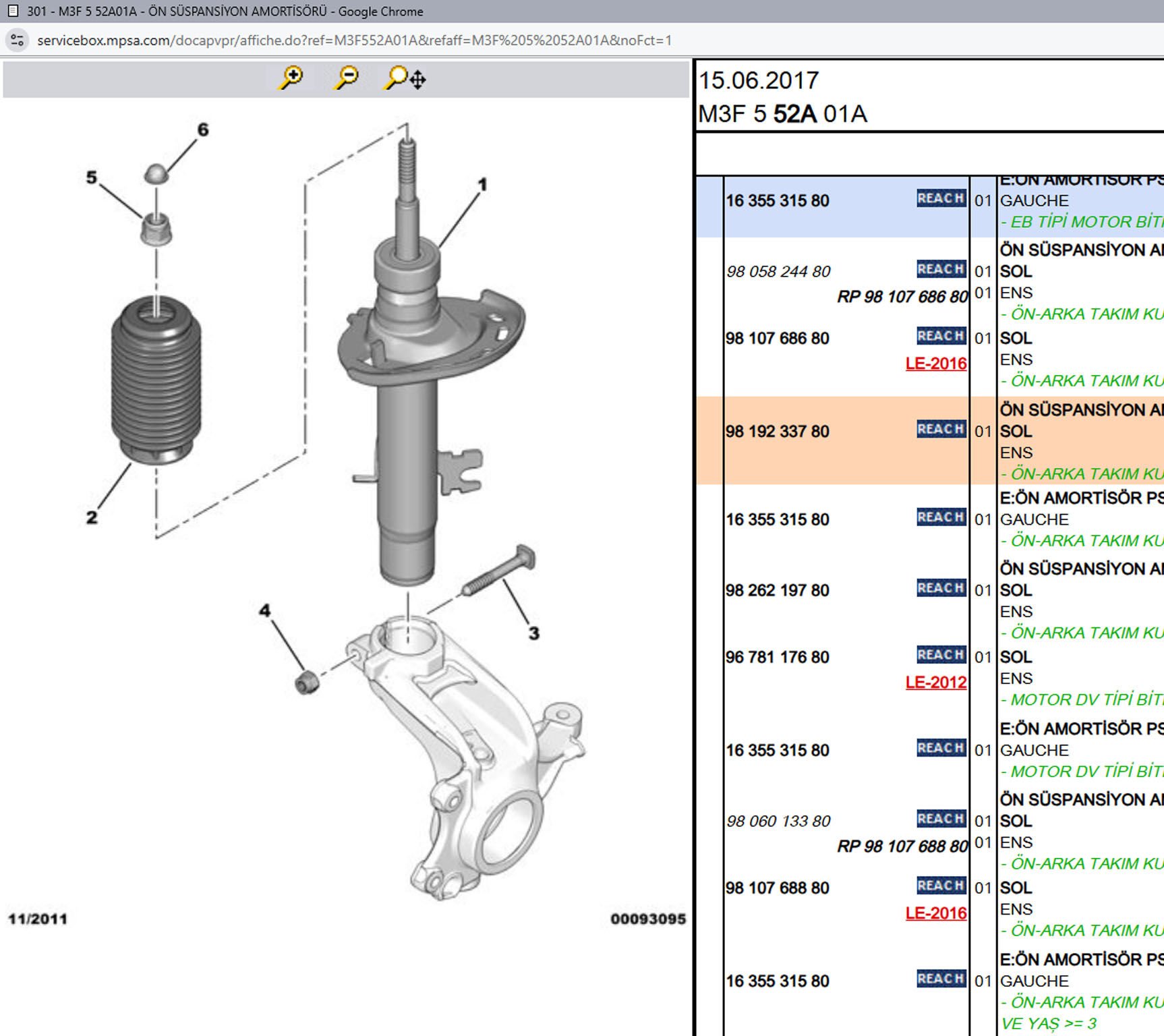Viewport: 1164px width, 1036px height.
Task: Click callout number 2 for the dust boot
Action: click(x=92, y=517)
